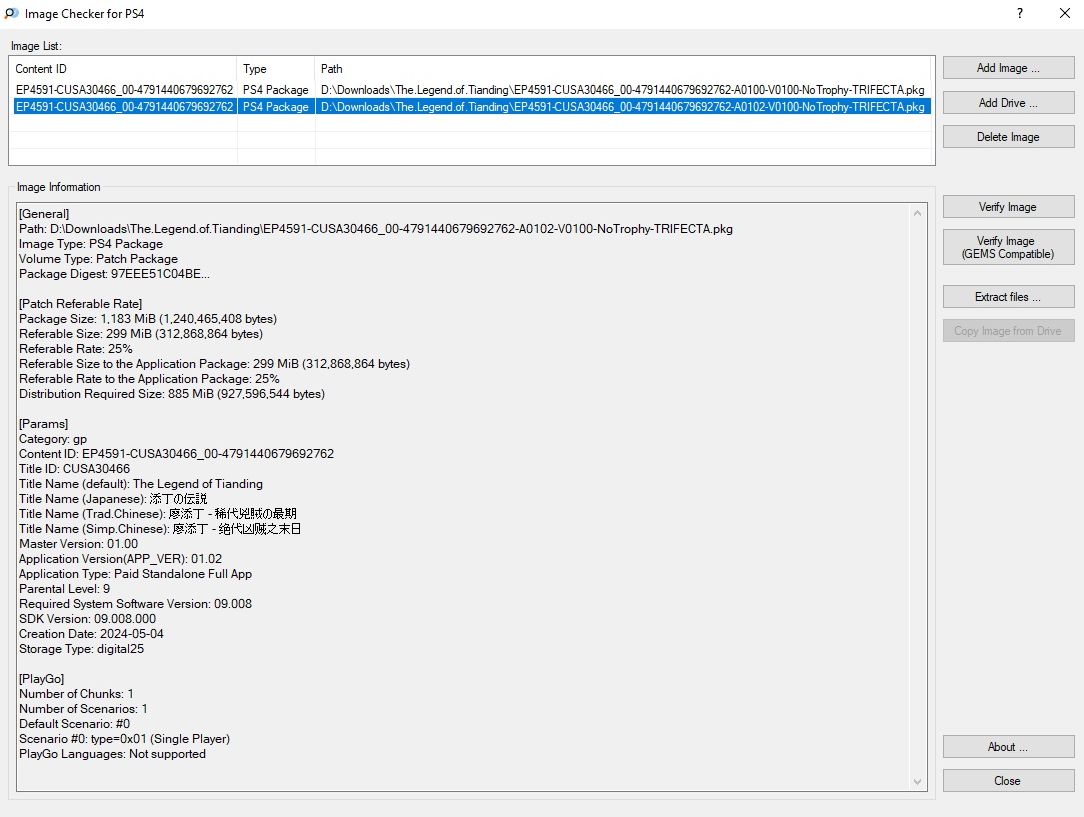1084x817 pixels.
Task: Click the PlayGo Languages: Not supported line
Action: tap(112, 753)
